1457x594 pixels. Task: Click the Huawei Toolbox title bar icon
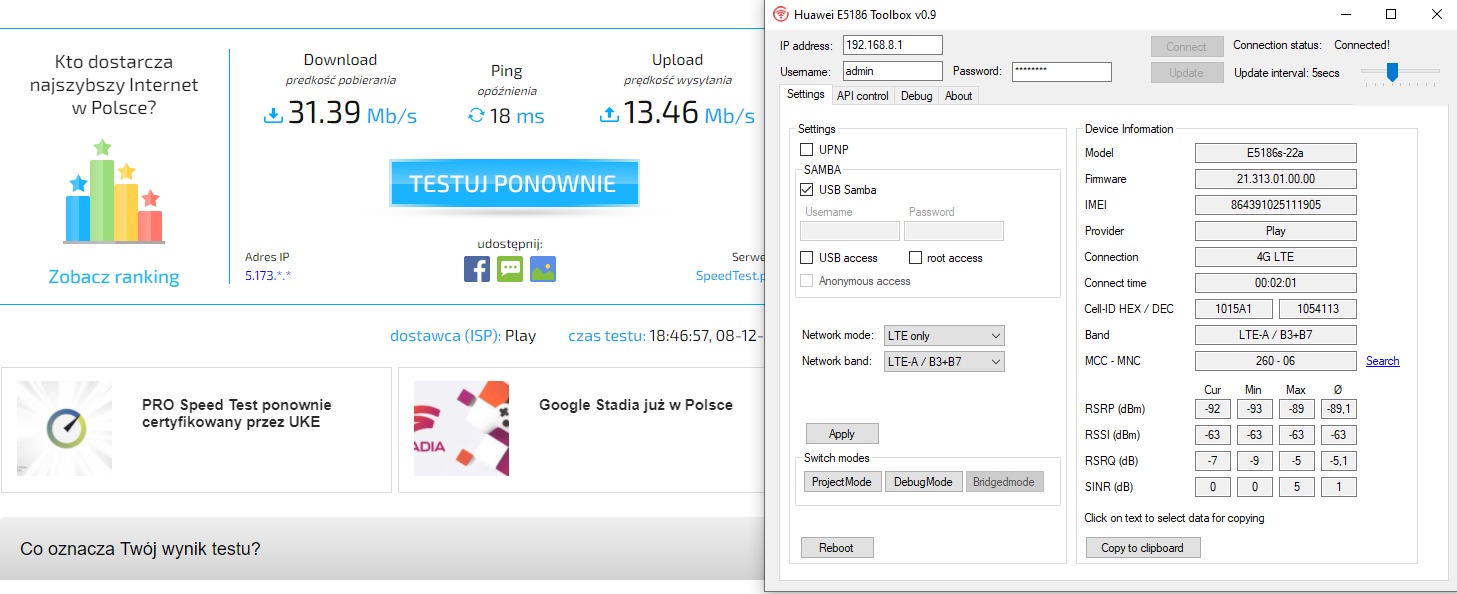pos(781,14)
